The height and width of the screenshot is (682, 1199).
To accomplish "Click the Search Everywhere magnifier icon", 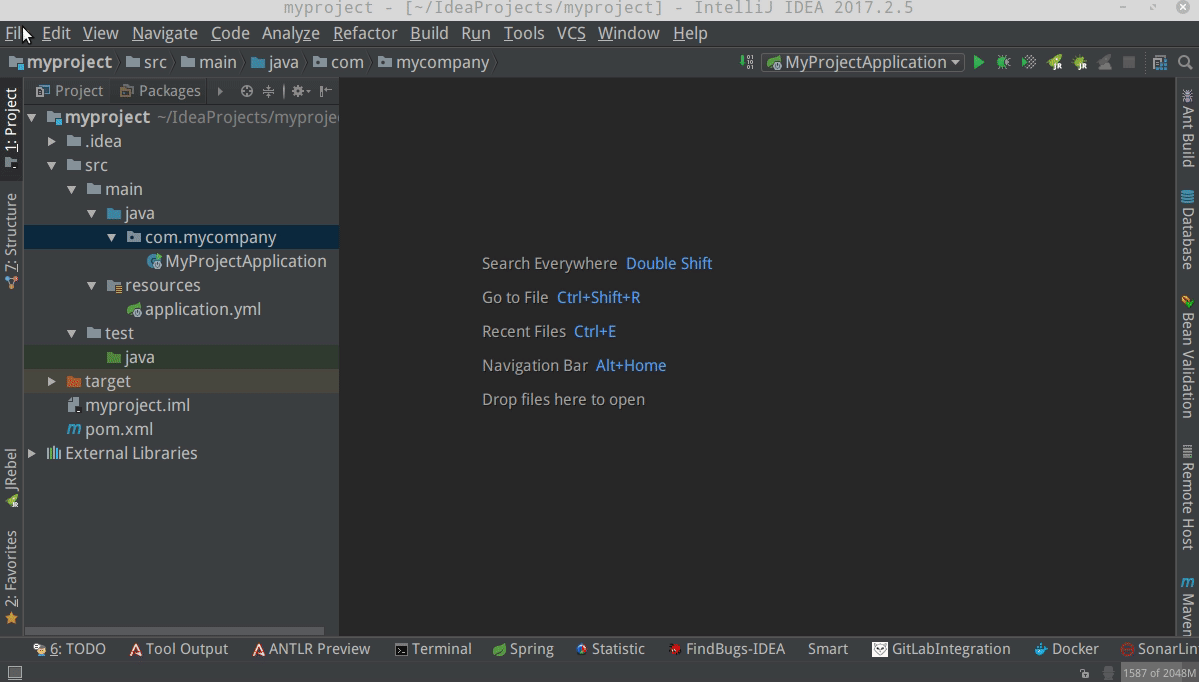I will point(1185,63).
